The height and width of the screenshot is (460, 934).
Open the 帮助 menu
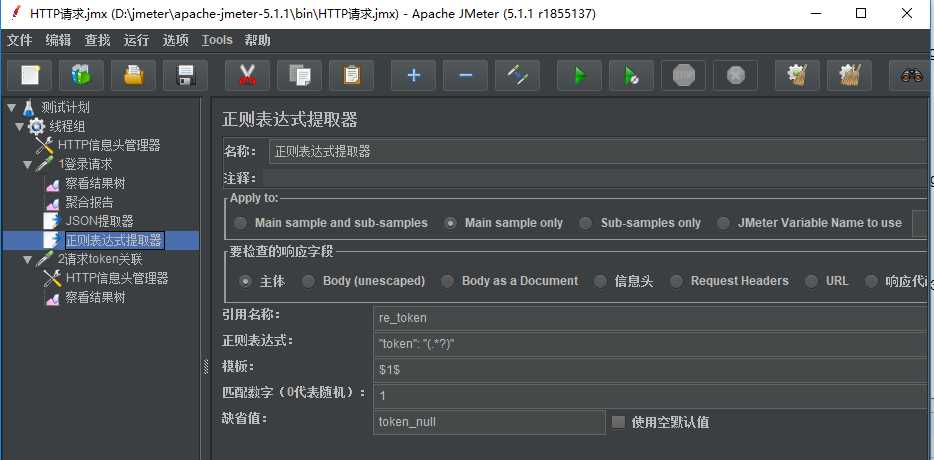coord(257,41)
